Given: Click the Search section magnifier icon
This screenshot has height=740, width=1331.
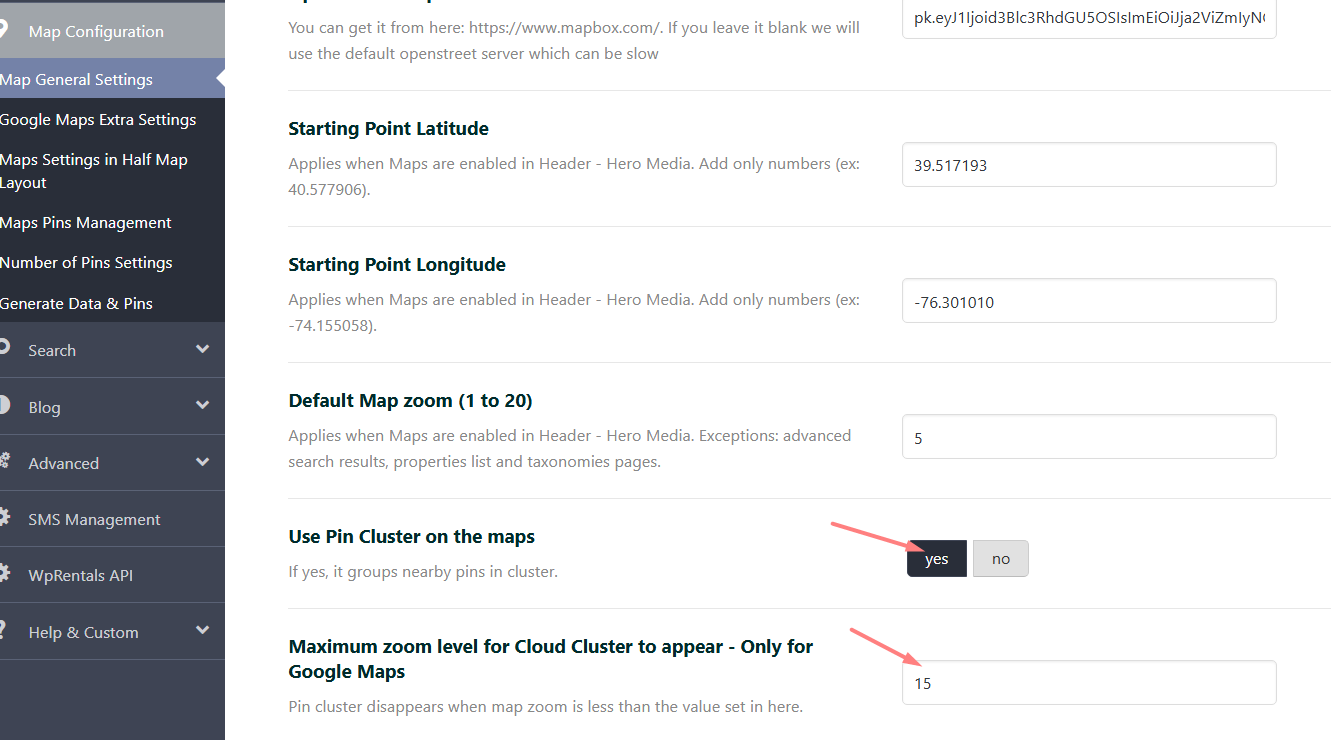Looking at the screenshot, I should pyautogui.click(x=4, y=348).
